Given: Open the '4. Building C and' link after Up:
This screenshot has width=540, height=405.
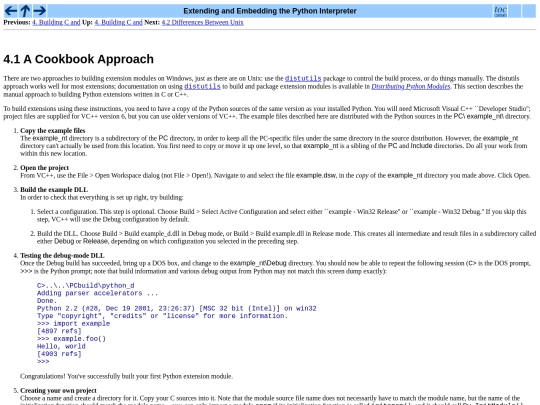Looking at the screenshot, I should tap(118, 22).
